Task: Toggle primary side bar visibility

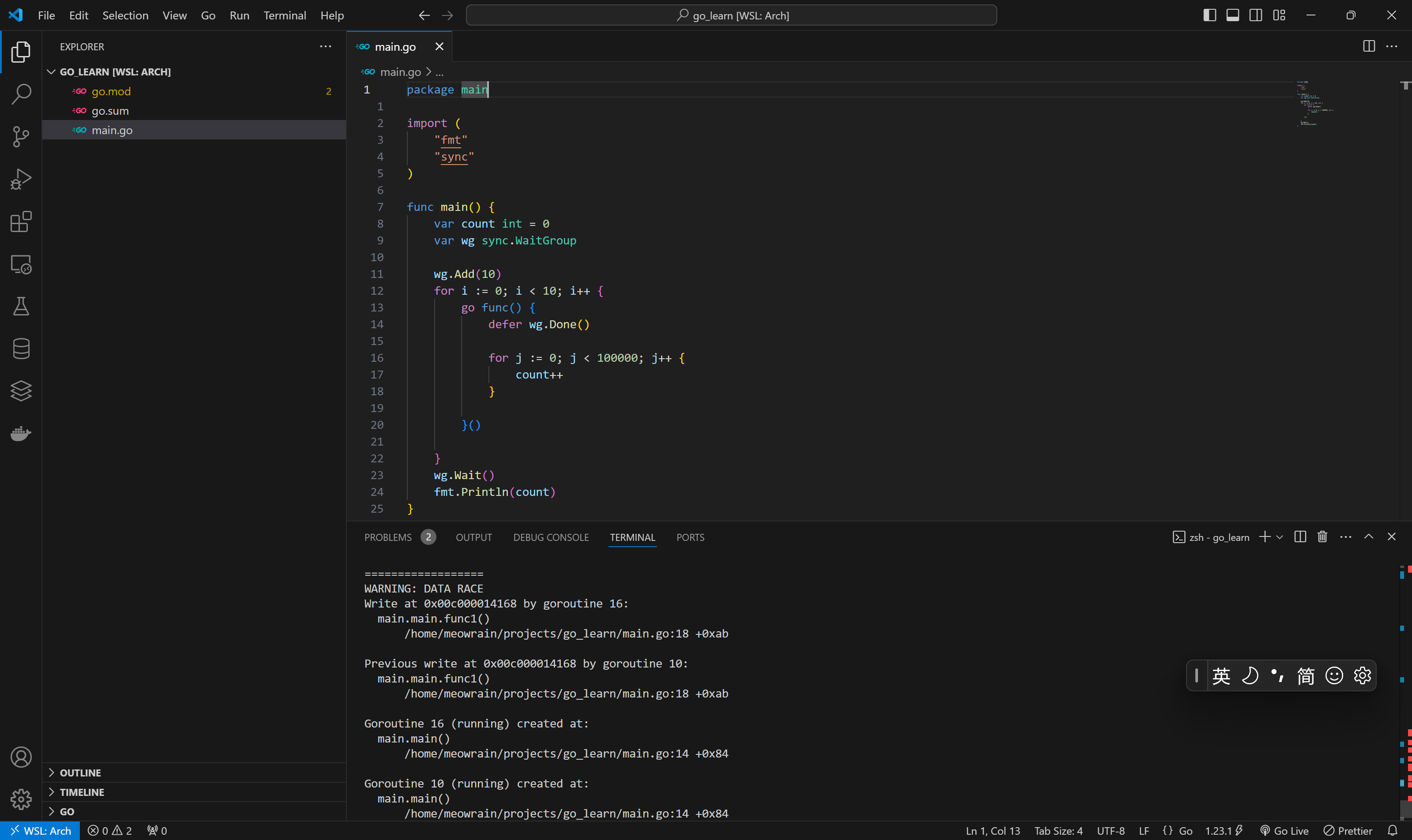Action: point(1209,15)
